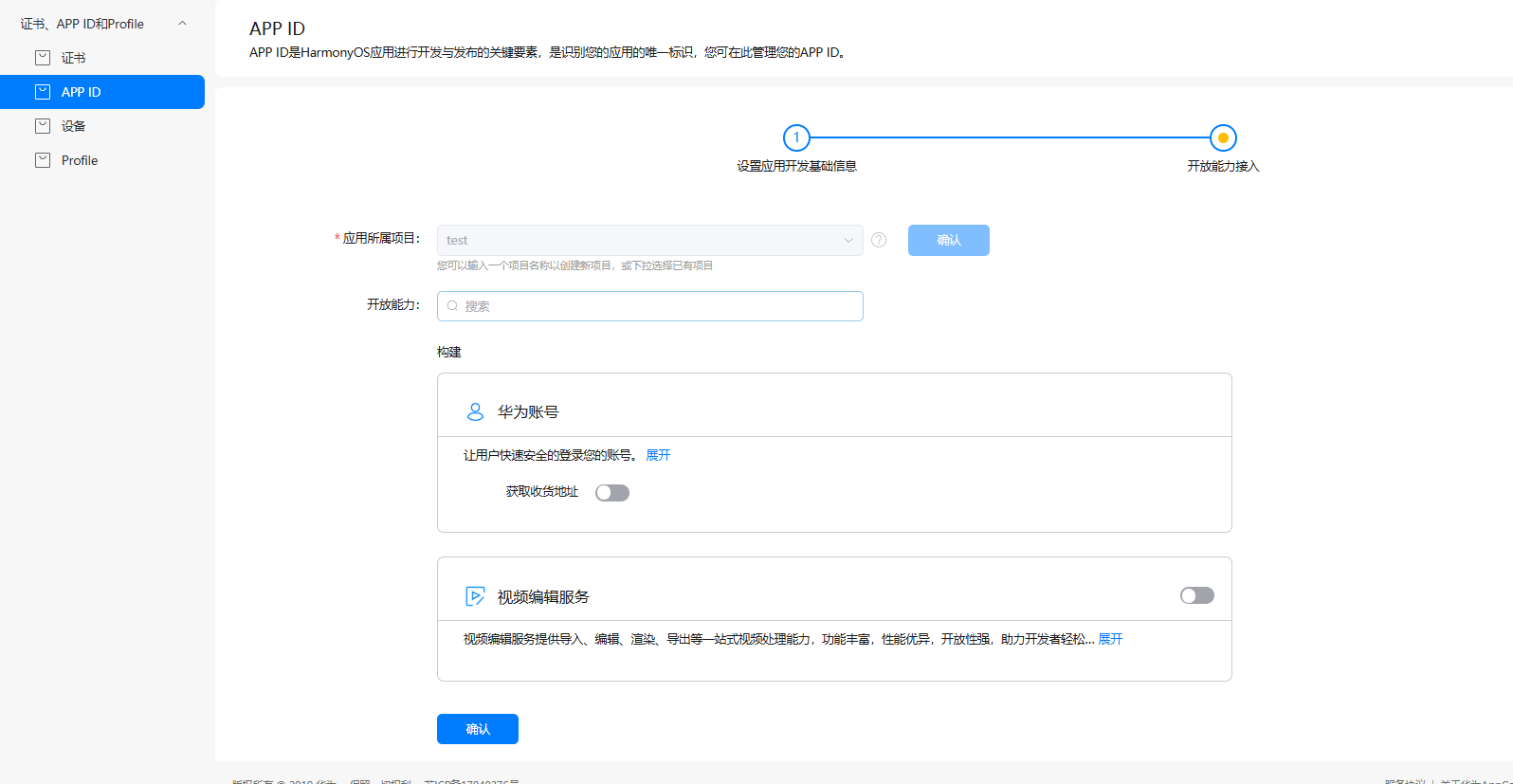Click the APP ID sidebar icon
The image size is (1513, 784).
pos(43,92)
